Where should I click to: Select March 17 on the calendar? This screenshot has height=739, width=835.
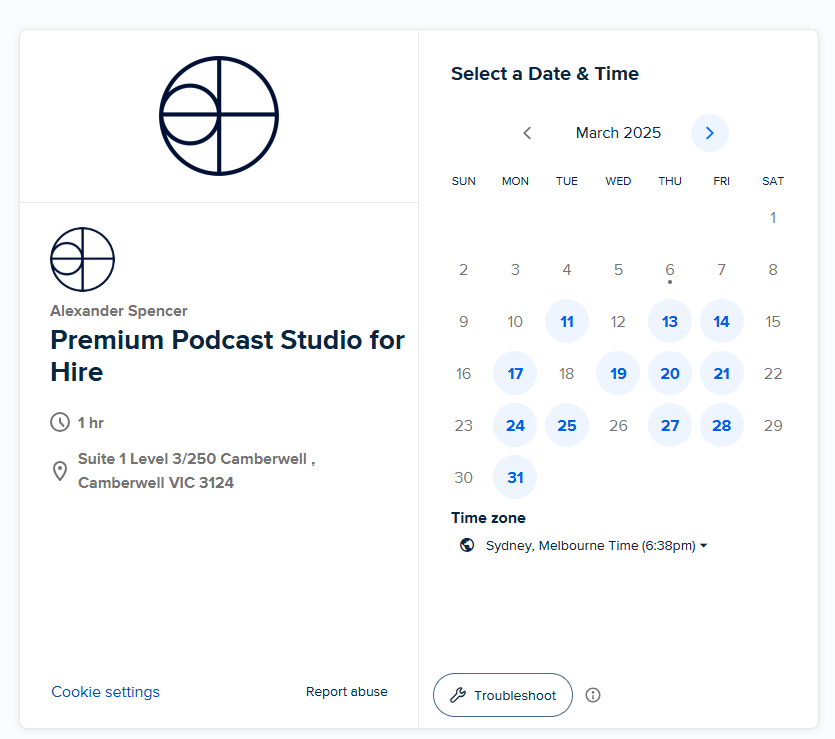(515, 373)
